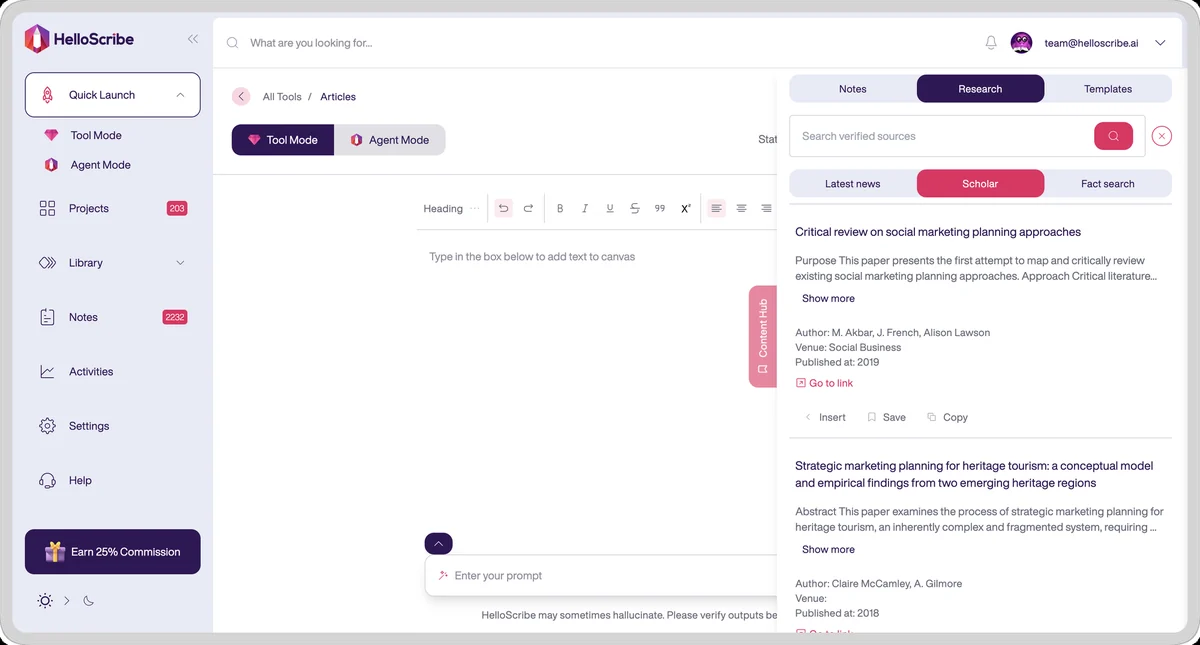The image size is (1200, 645).
Task: Toggle bold formatting
Action: 560,208
